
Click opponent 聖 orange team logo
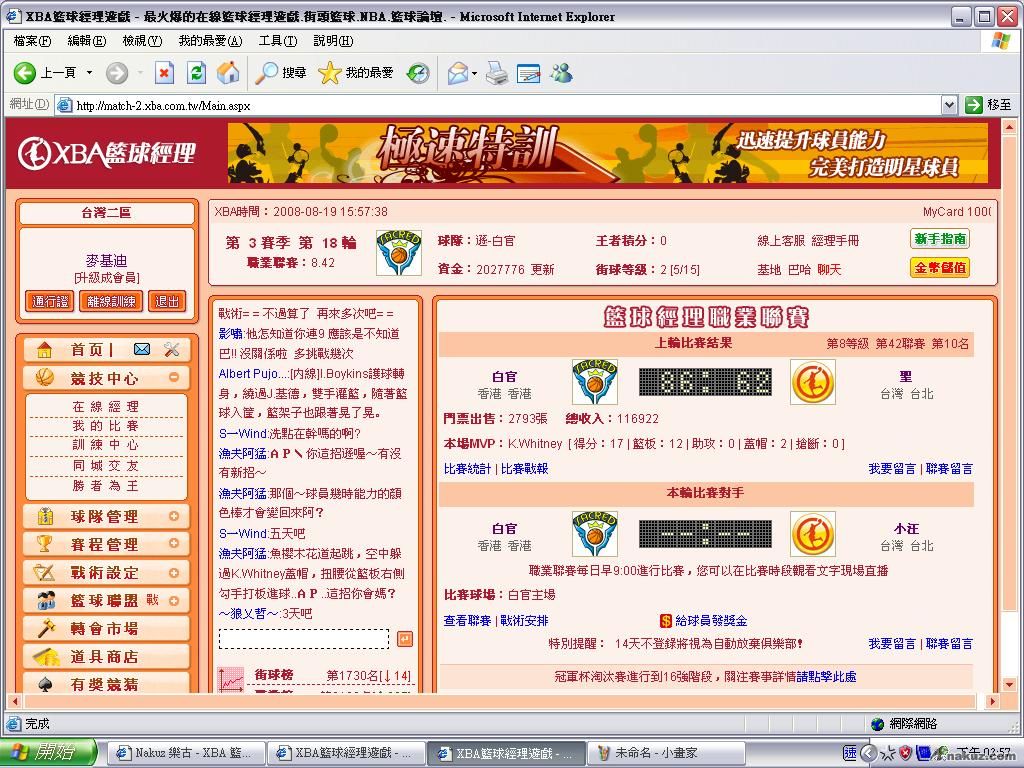[813, 382]
